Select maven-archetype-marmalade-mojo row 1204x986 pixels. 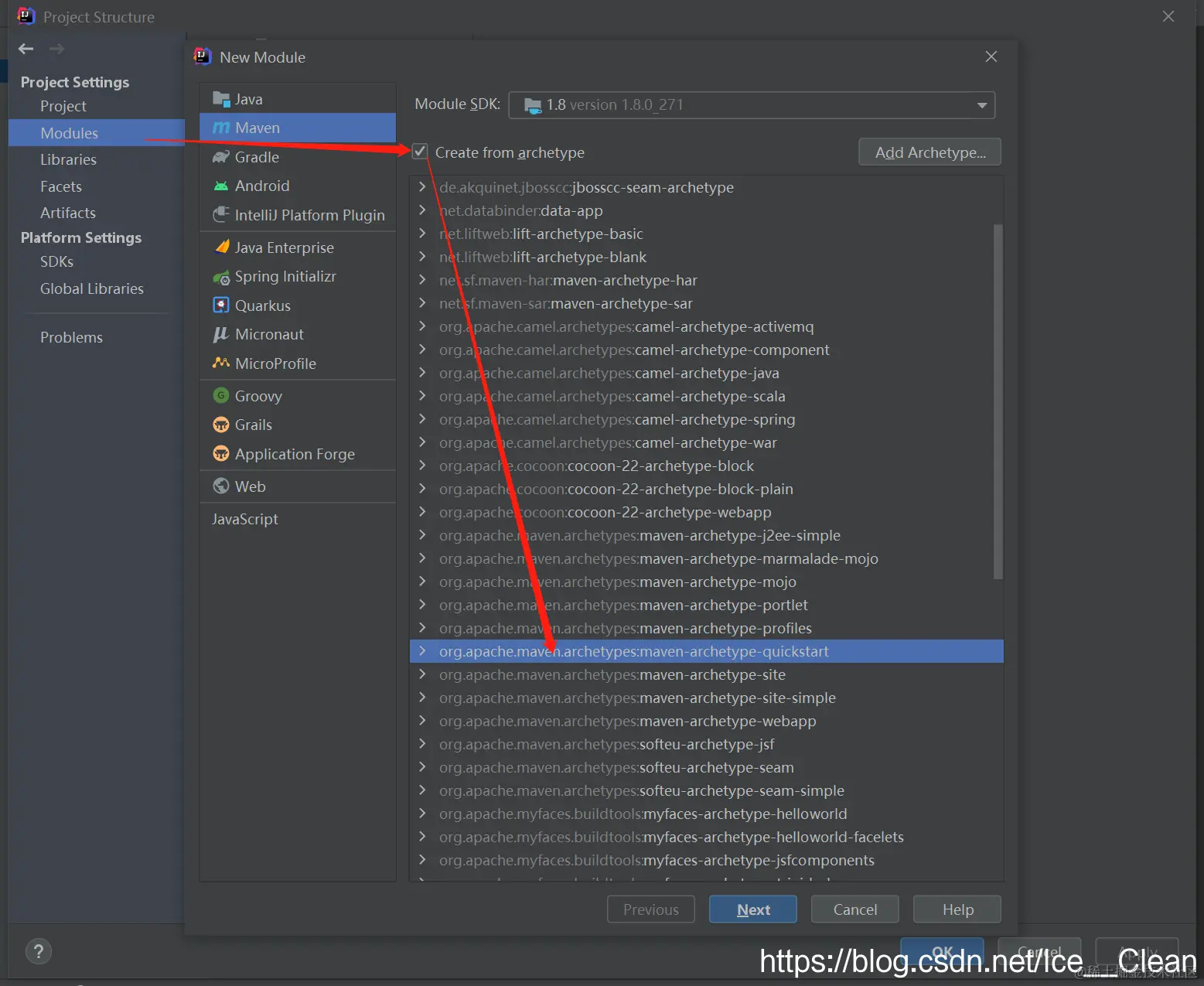(706, 558)
